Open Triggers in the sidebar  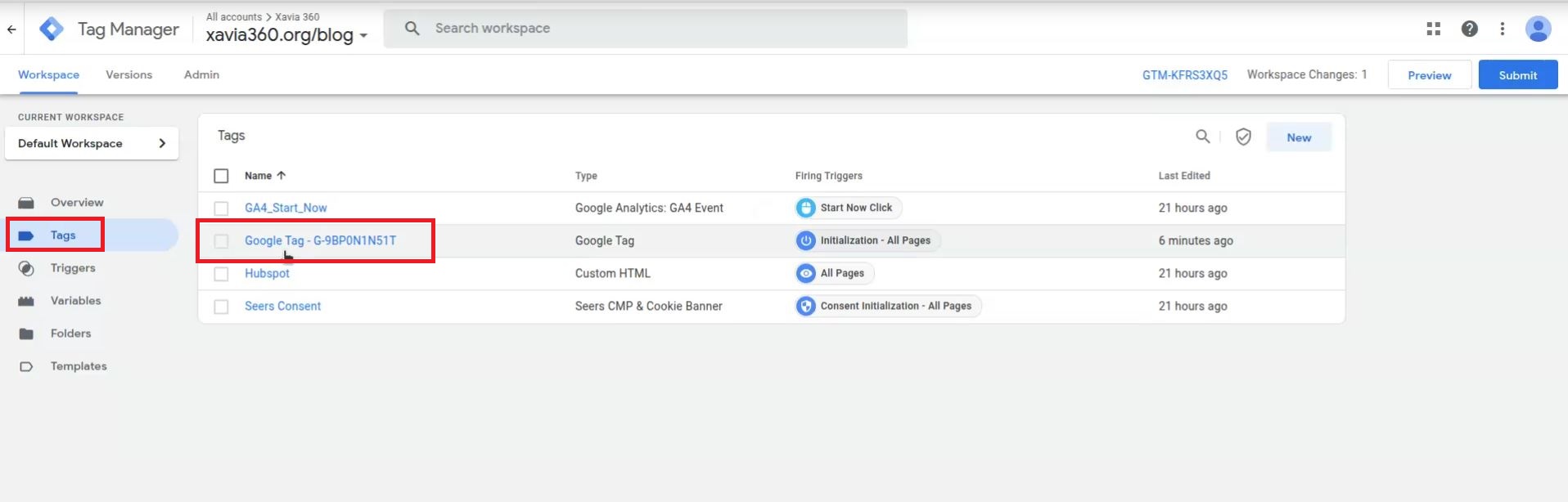pyautogui.click(x=73, y=268)
